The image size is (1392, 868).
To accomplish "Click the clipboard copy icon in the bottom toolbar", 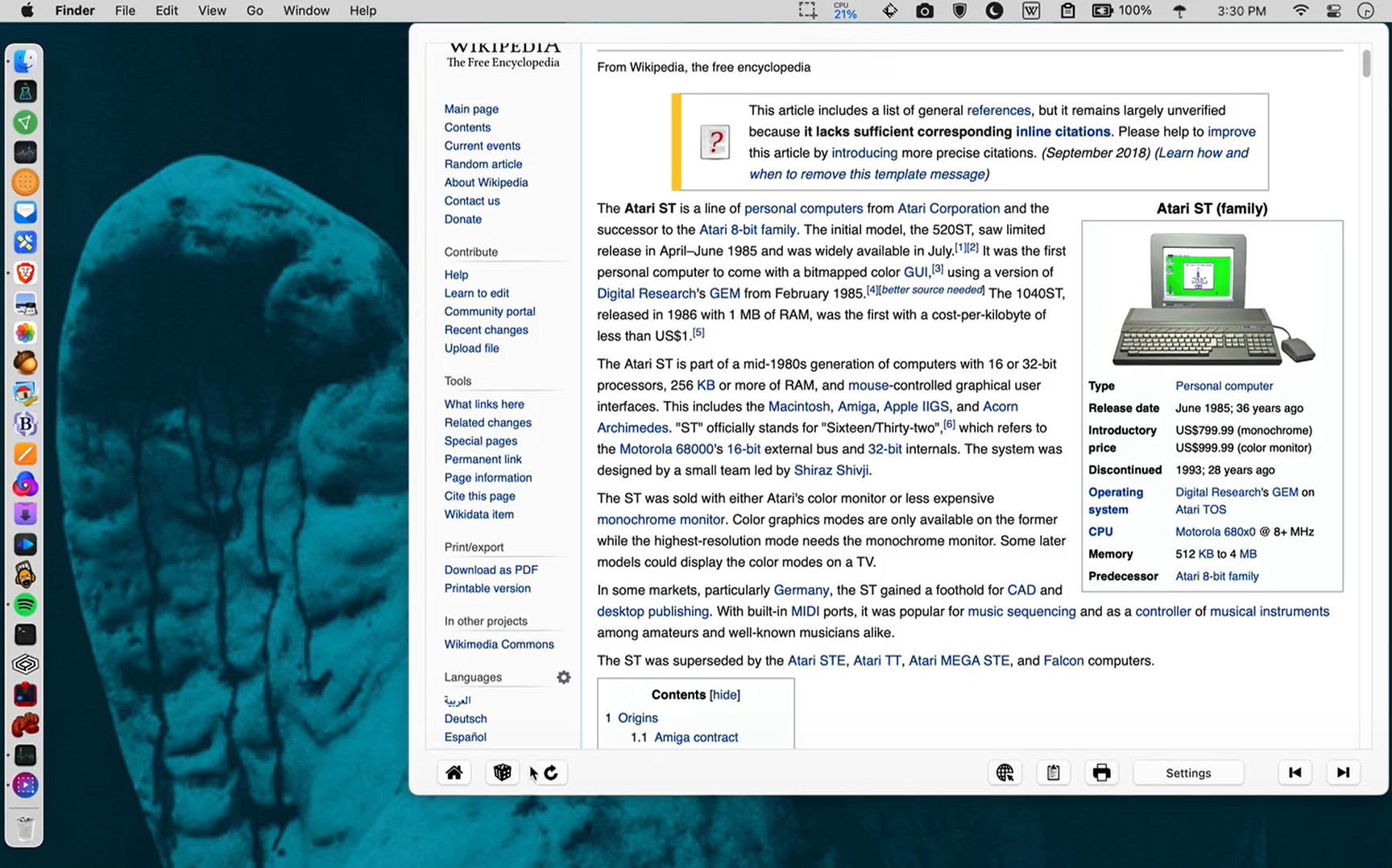I will click(x=1053, y=773).
